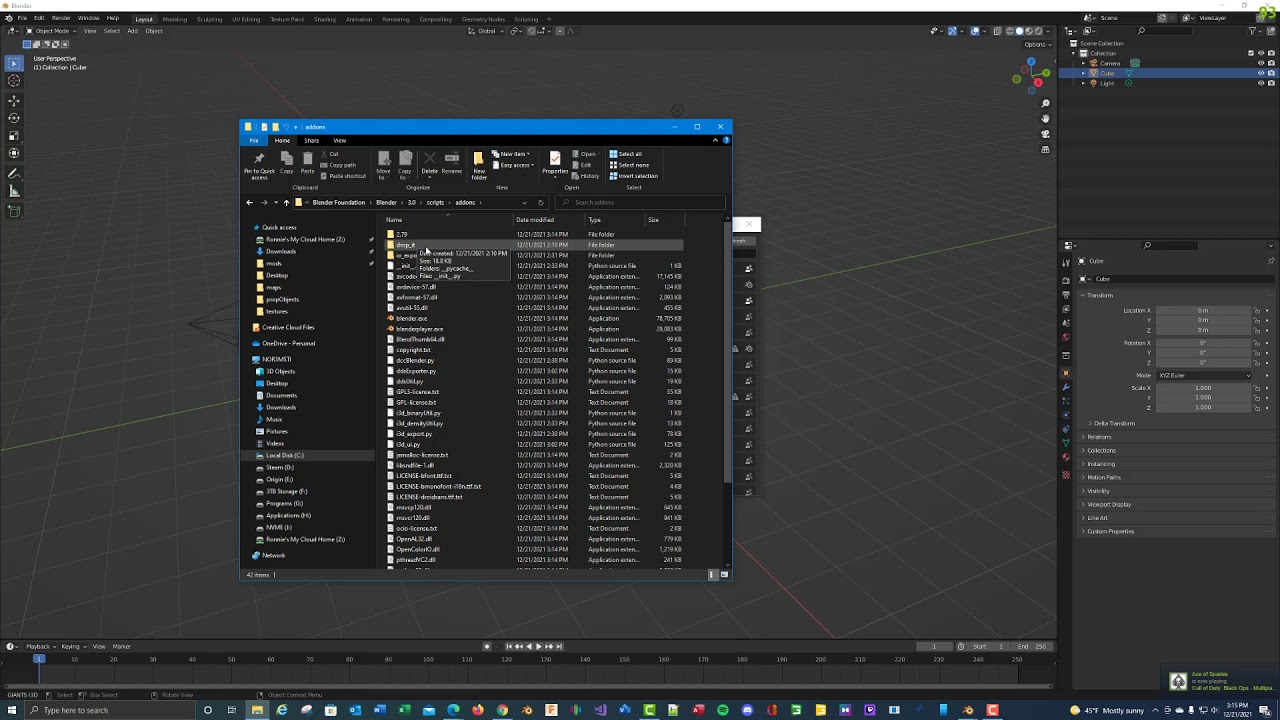Open the View tab in Explorer
1280x720 pixels.
(340, 140)
